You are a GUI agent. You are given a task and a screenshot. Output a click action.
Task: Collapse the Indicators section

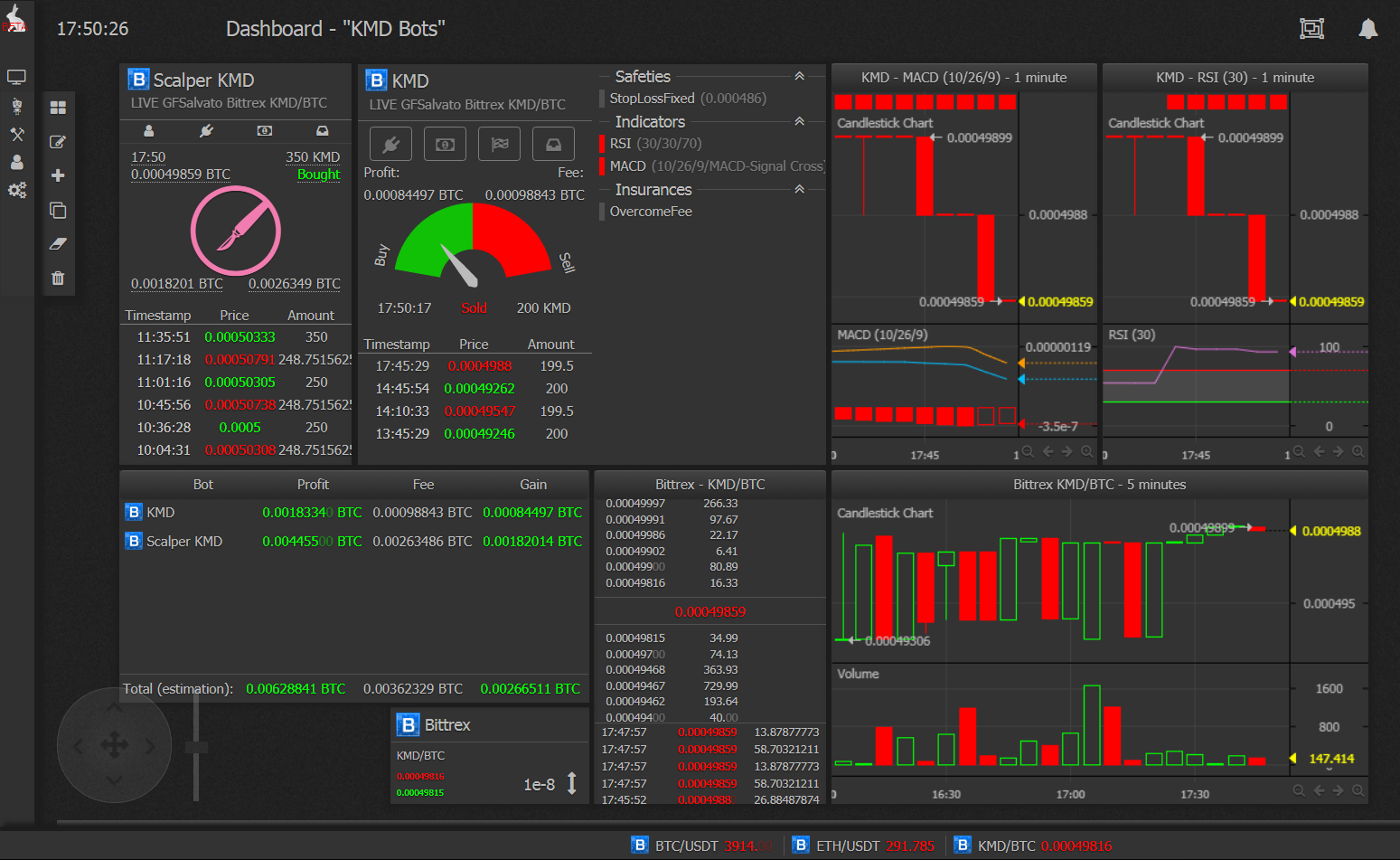799,121
